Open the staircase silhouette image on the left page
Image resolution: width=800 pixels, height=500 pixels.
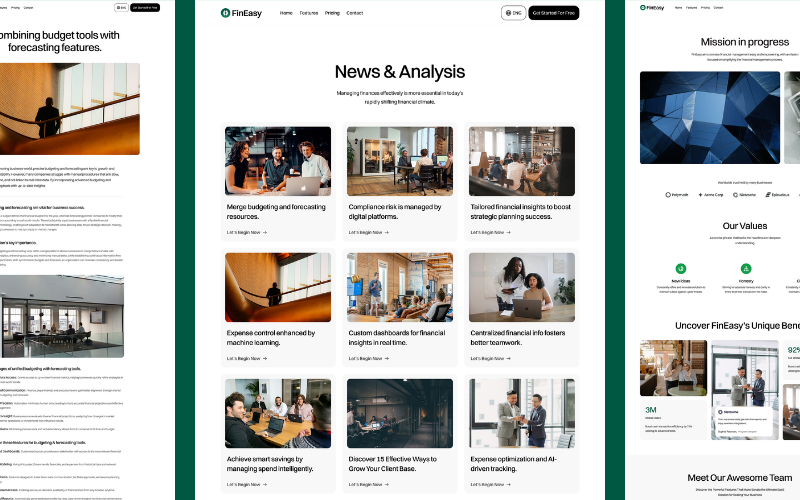[70, 109]
